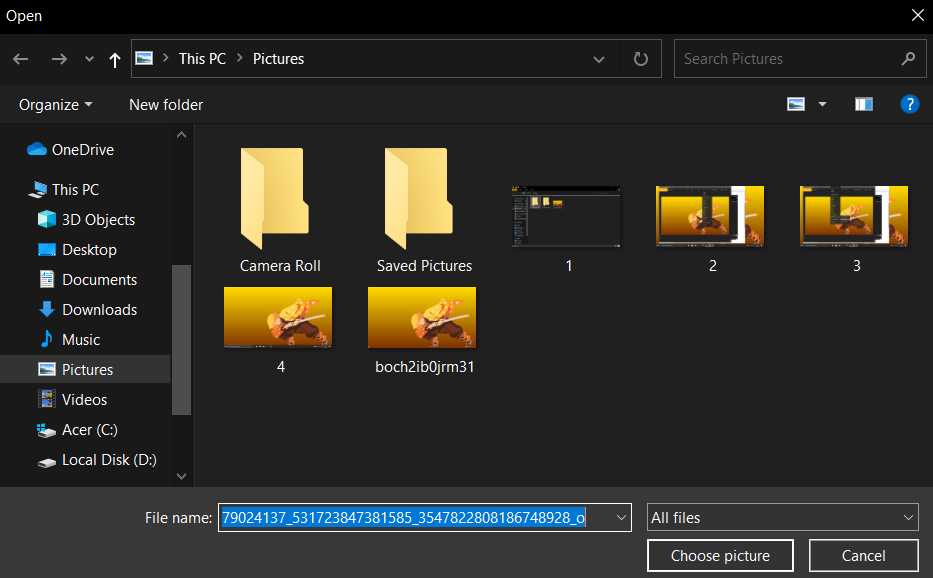Click the Search Pictures field
The image size is (933, 578).
point(788,58)
